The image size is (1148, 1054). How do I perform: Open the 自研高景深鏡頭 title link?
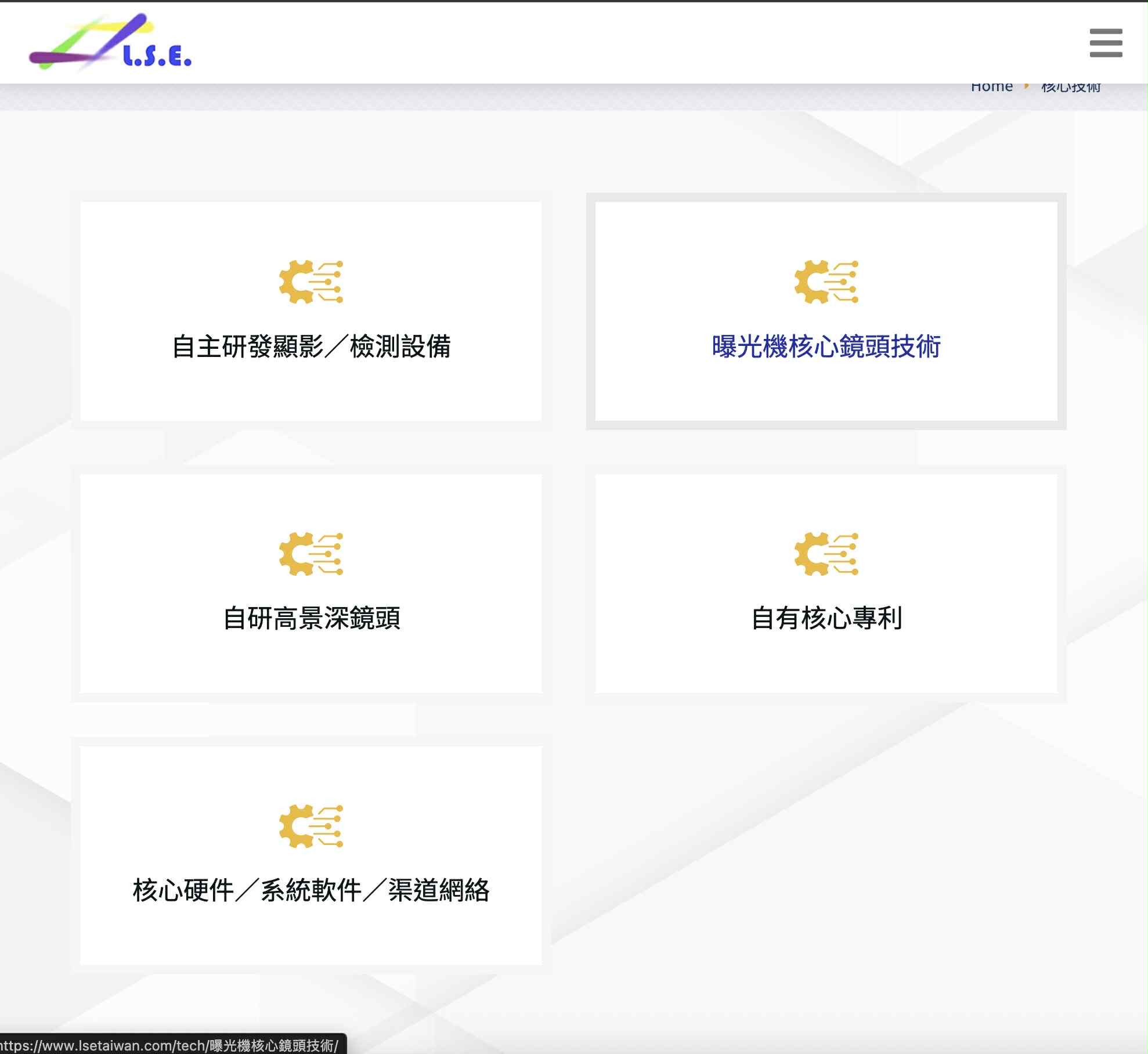(311, 618)
